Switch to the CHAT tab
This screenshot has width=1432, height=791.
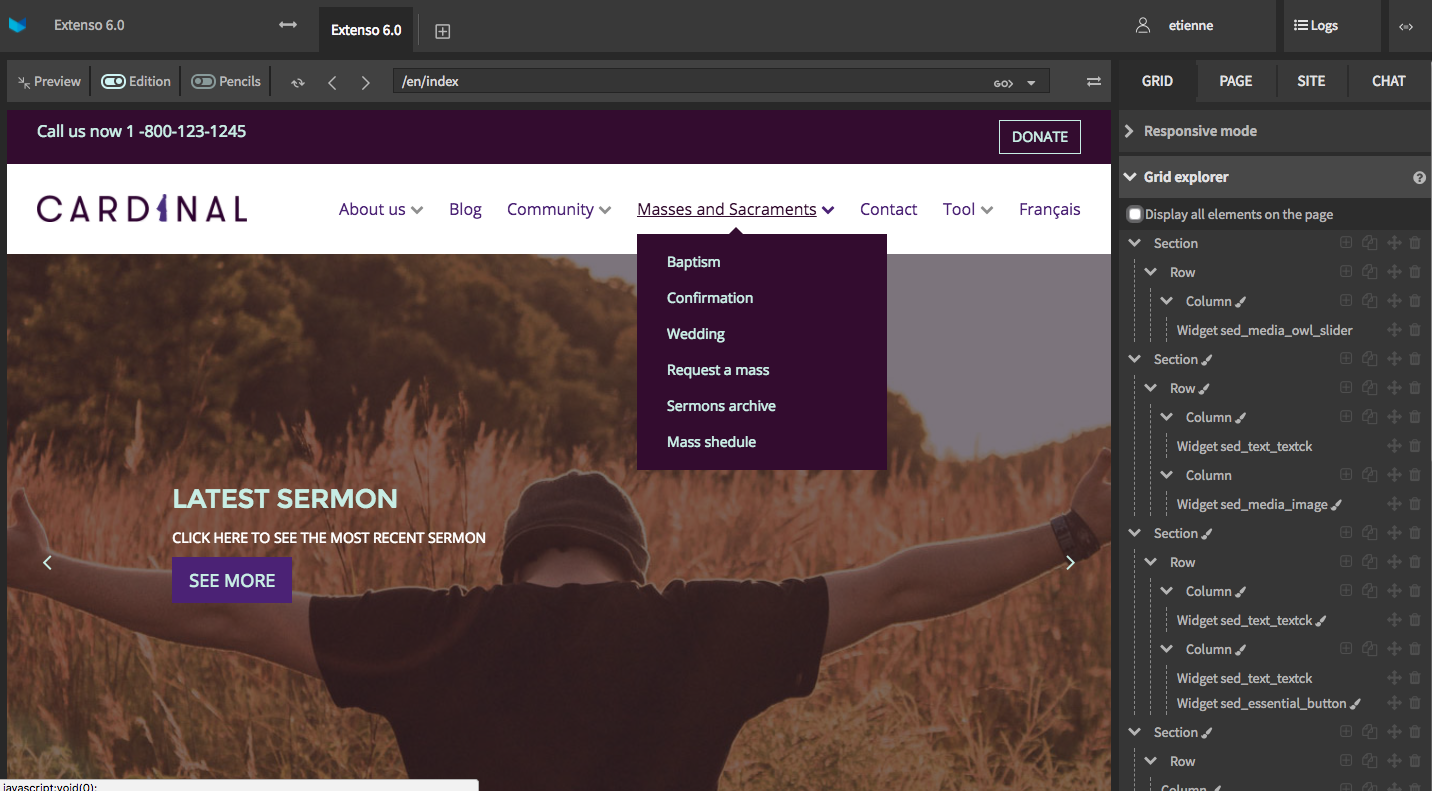[1388, 81]
